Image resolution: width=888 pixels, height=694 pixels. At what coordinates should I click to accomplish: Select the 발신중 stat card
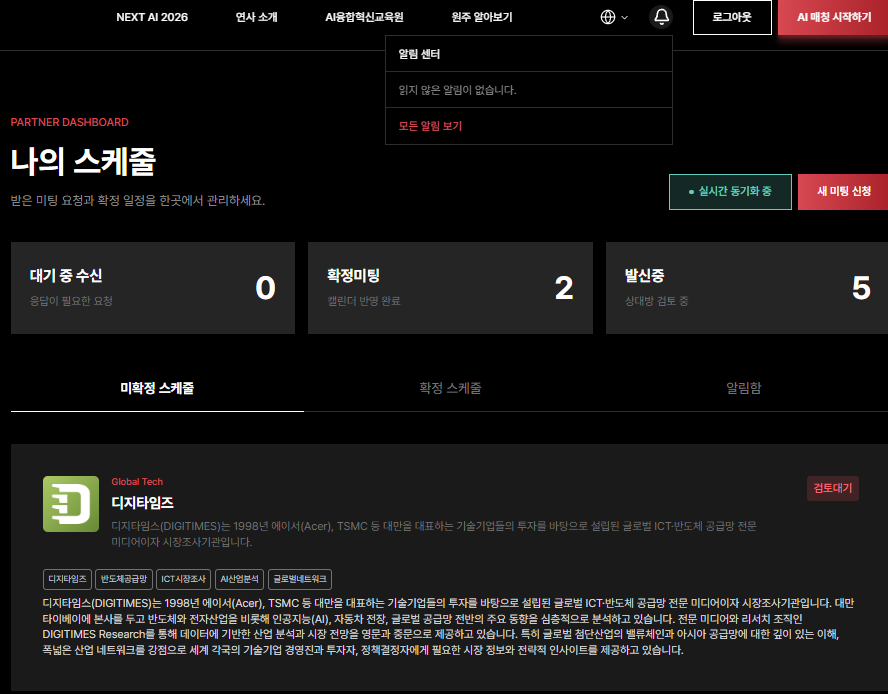click(x=747, y=288)
